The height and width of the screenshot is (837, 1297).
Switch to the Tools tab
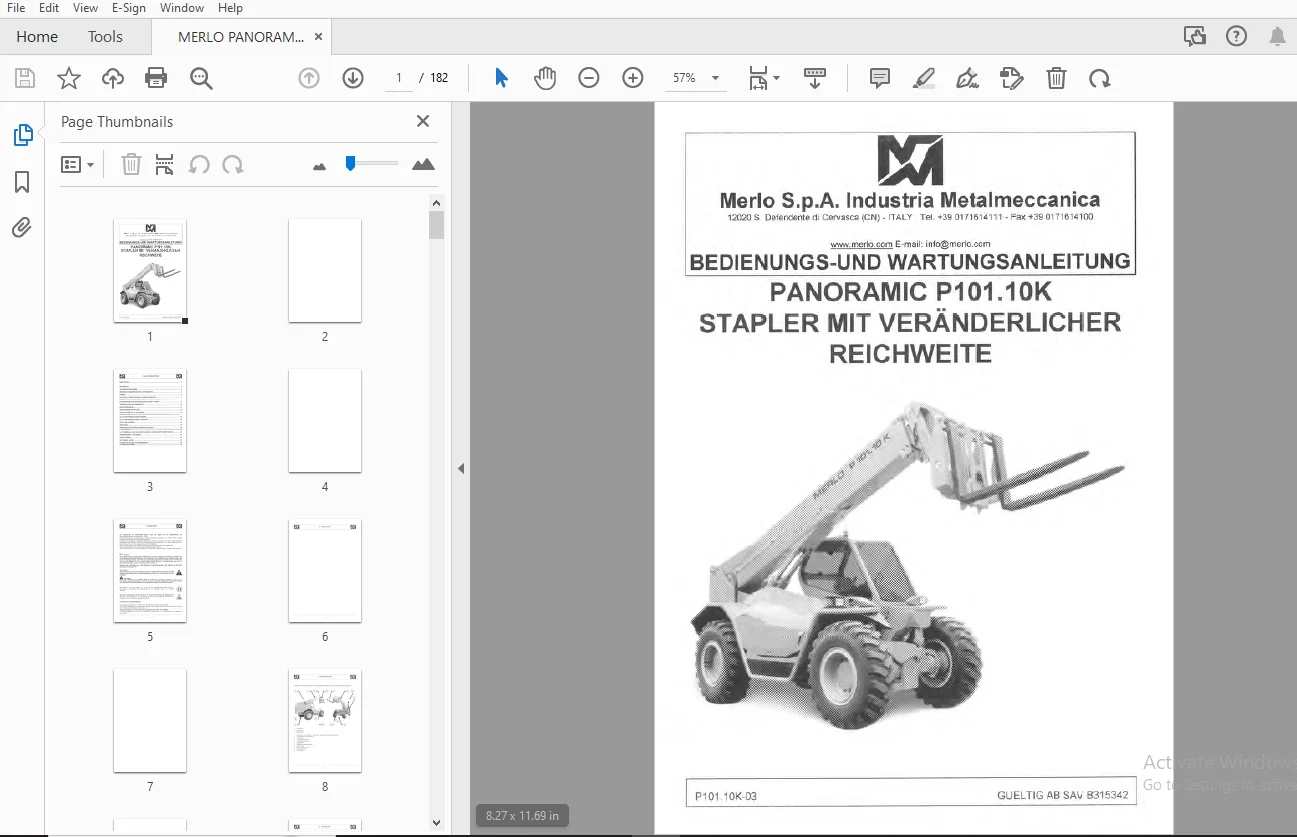click(105, 37)
